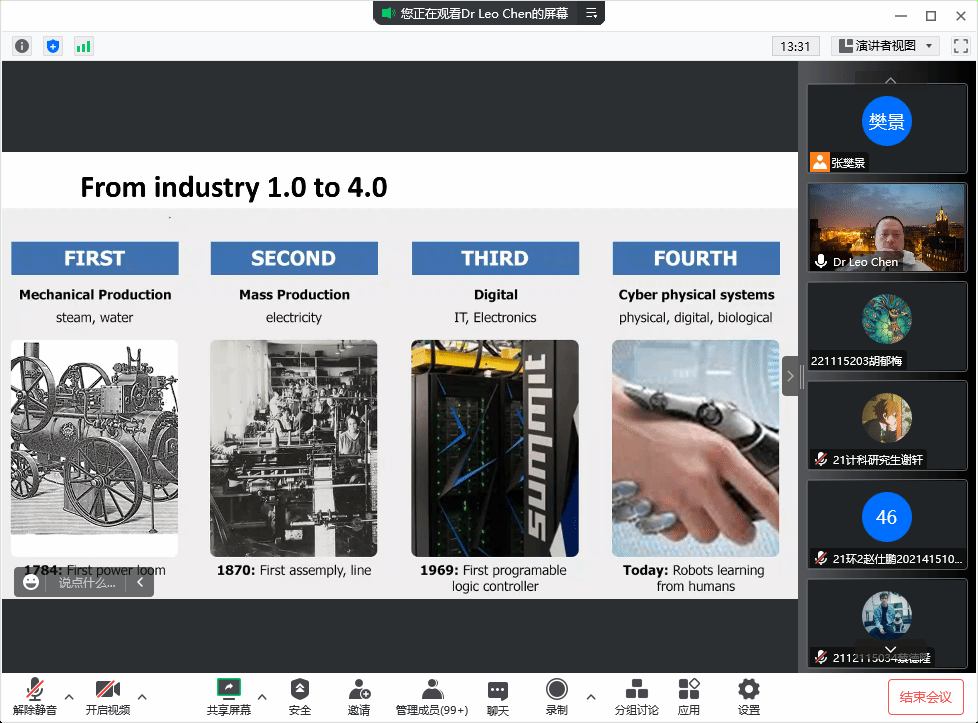Viewport: 978px width, 723px height.
Task: Unmute microphone with 解除静音
Action: 35,696
